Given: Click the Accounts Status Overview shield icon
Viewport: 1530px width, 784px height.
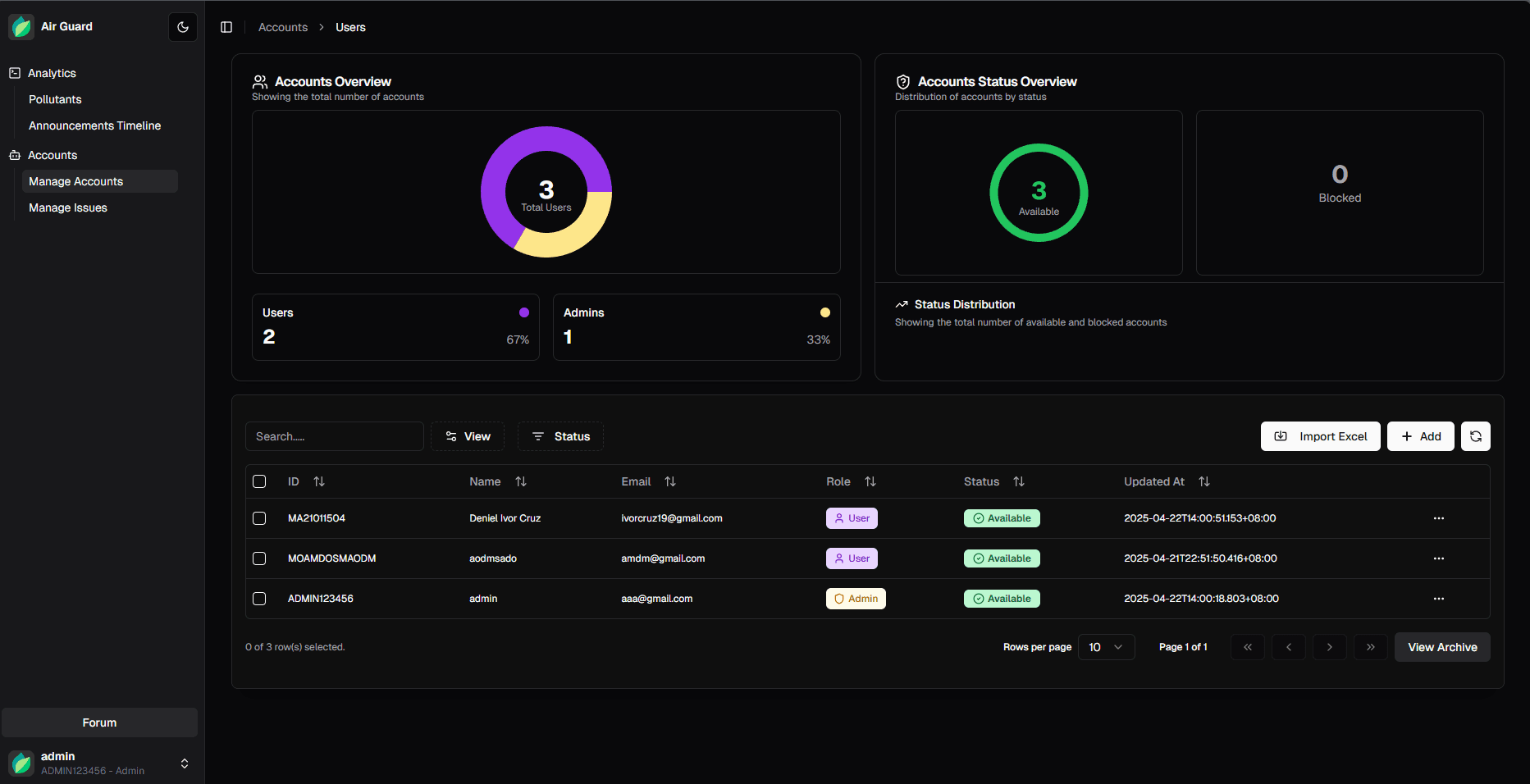Looking at the screenshot, I should click(903, 82).
